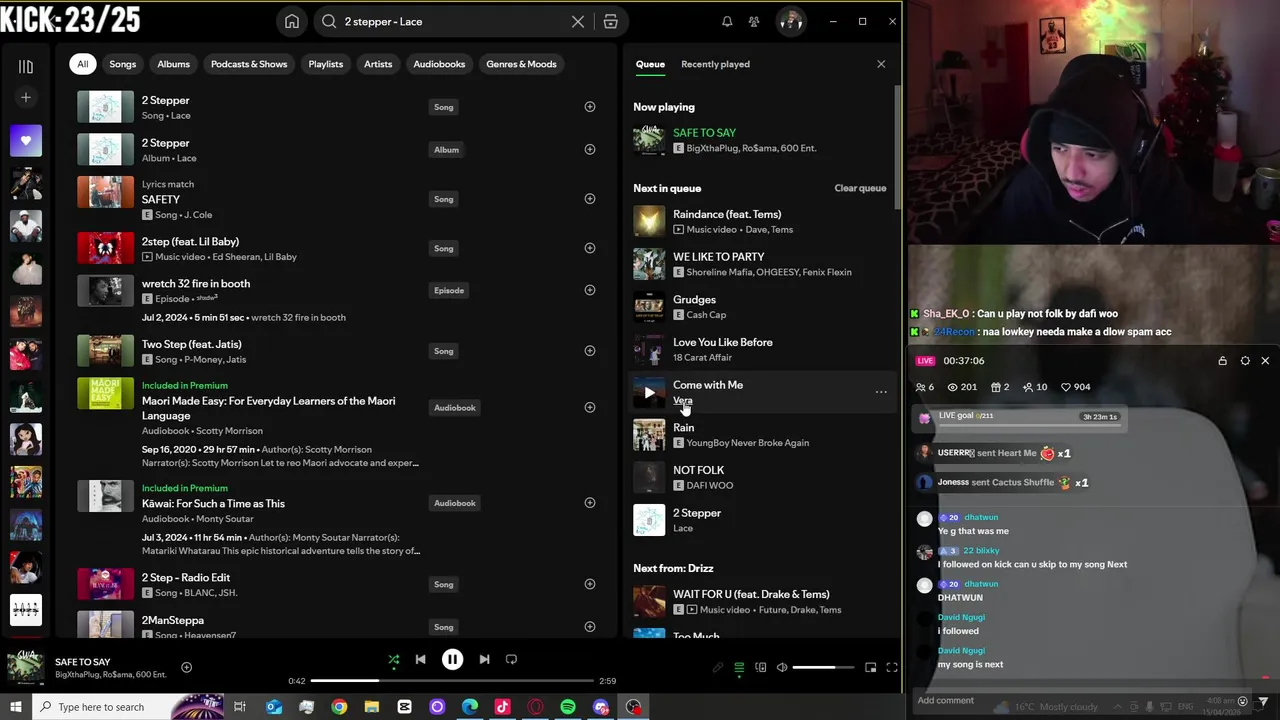Go to Spotify Home icon

pyautogui.click(x=292, y=21)
